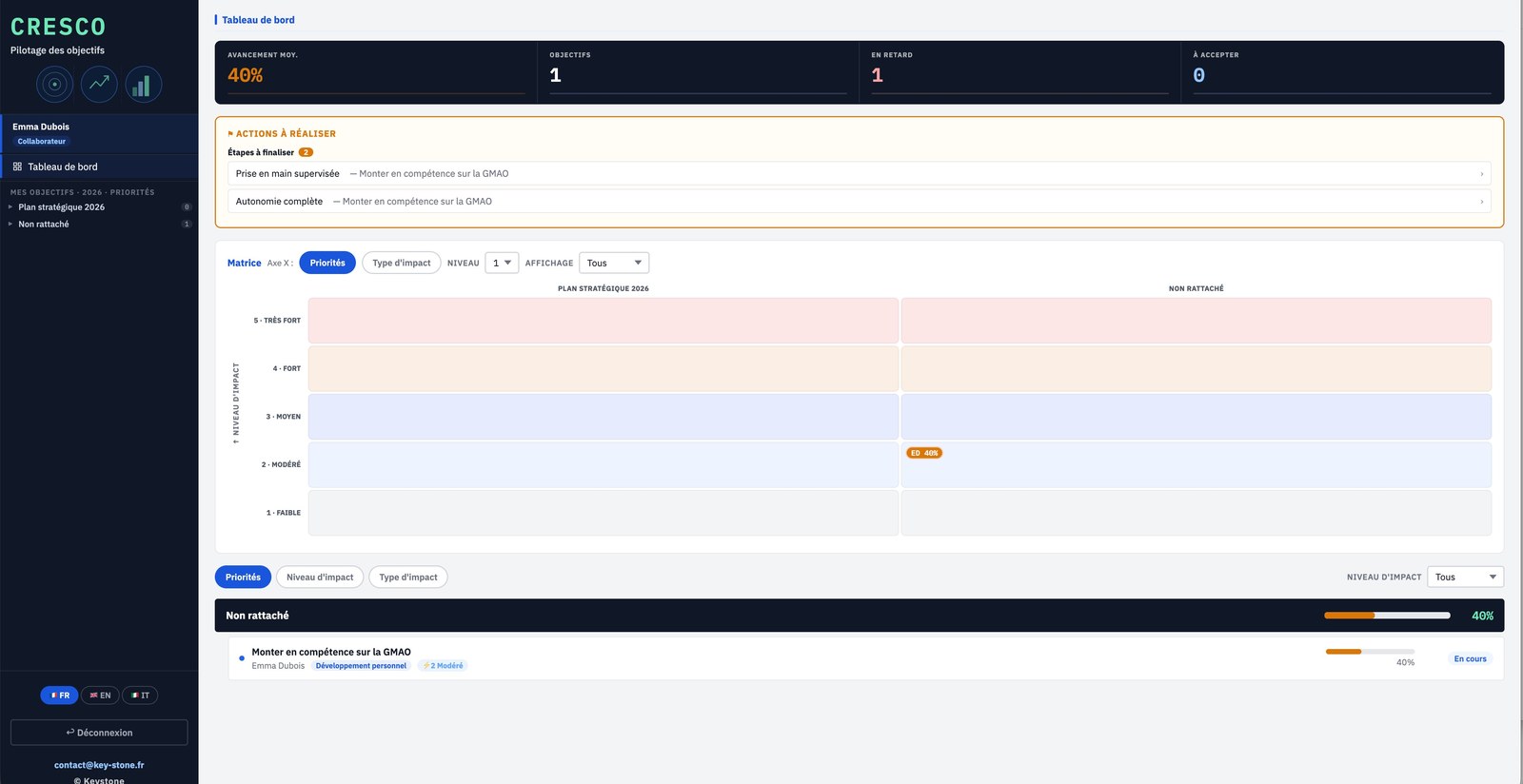This screenshot has height=784, width=1523.
Task: Expand Plan stratégique 2026 in sidebar tree
Action: [x=10, y=206]
